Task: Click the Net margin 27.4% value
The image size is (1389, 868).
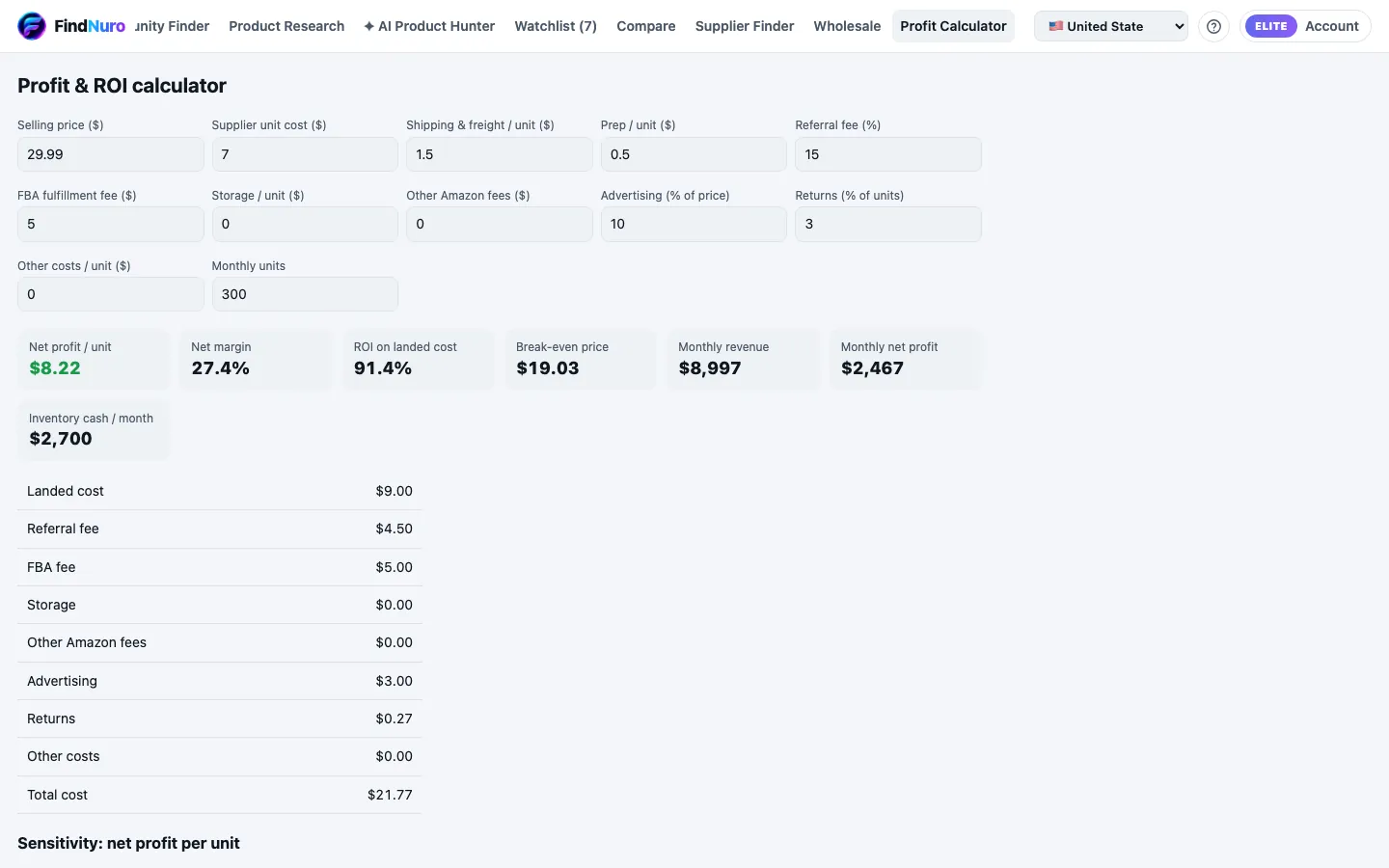Action: (x=220, y=368)
